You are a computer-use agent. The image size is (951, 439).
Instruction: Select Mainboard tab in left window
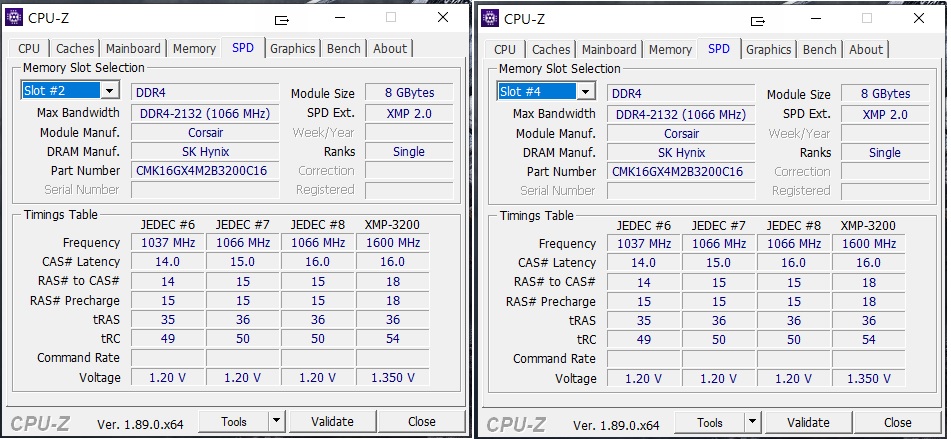point(133,49)
